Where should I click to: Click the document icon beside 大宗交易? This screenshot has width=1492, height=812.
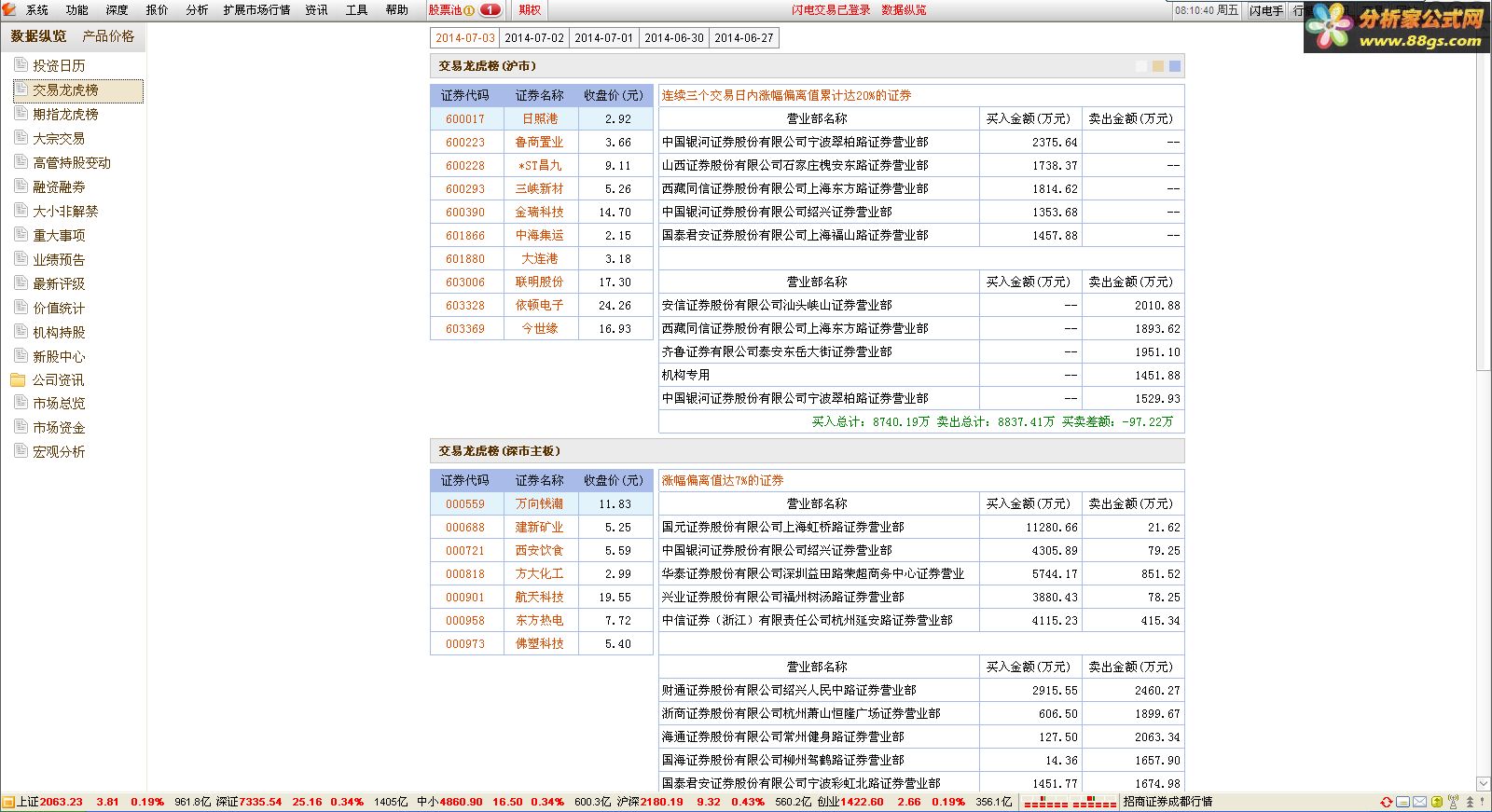click(21, 137)
